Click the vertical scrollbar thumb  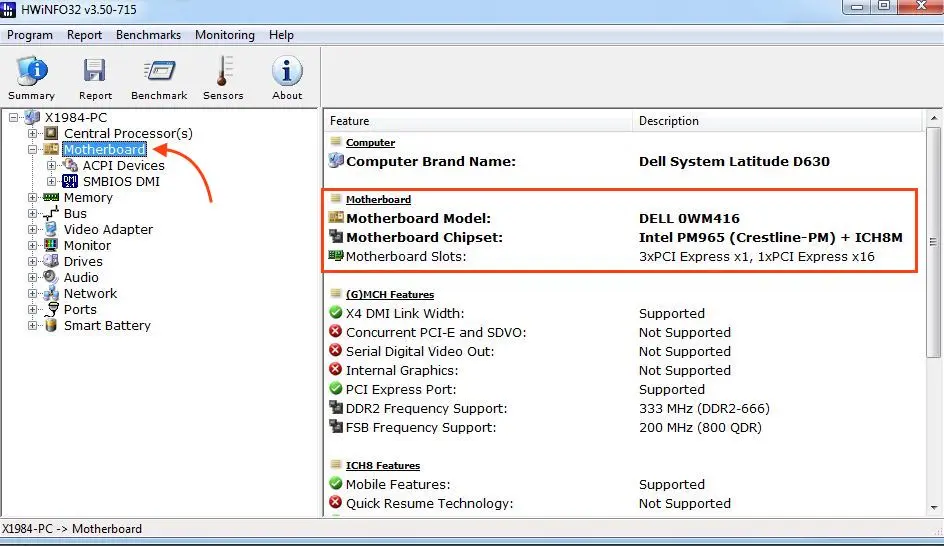[933, 241]
